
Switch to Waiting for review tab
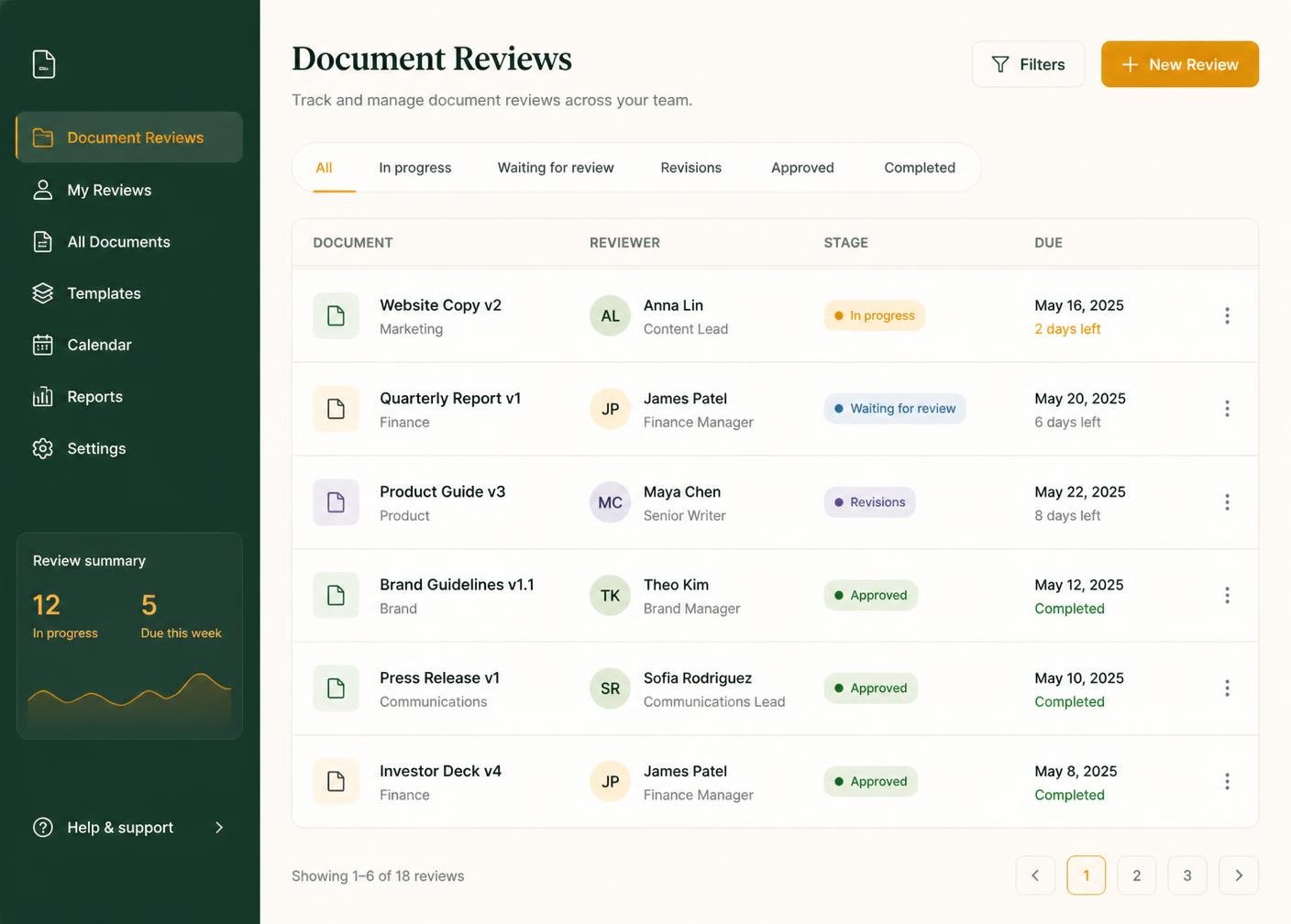[x=556, y=168]
